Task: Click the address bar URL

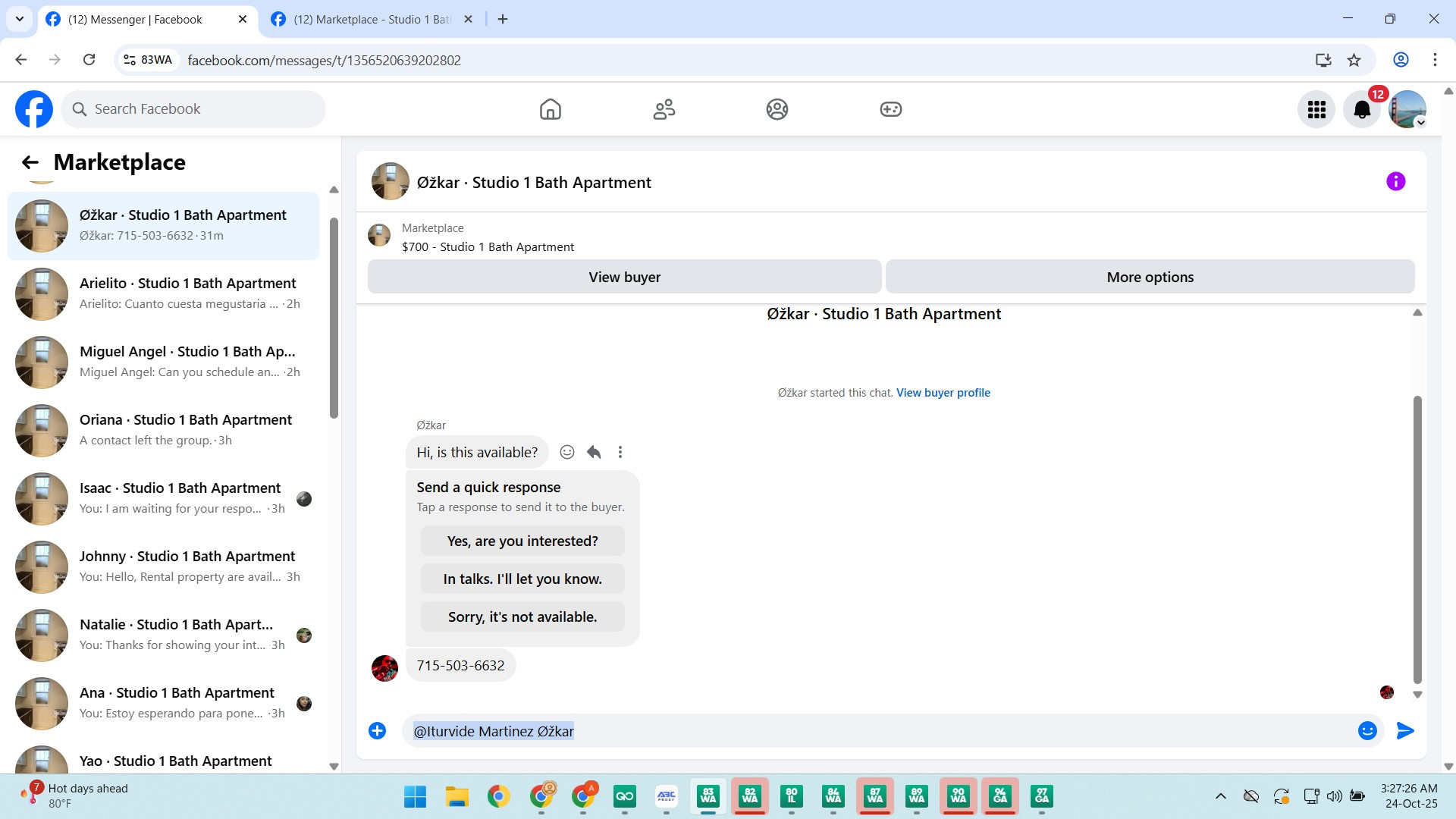Action: (325, 61)
